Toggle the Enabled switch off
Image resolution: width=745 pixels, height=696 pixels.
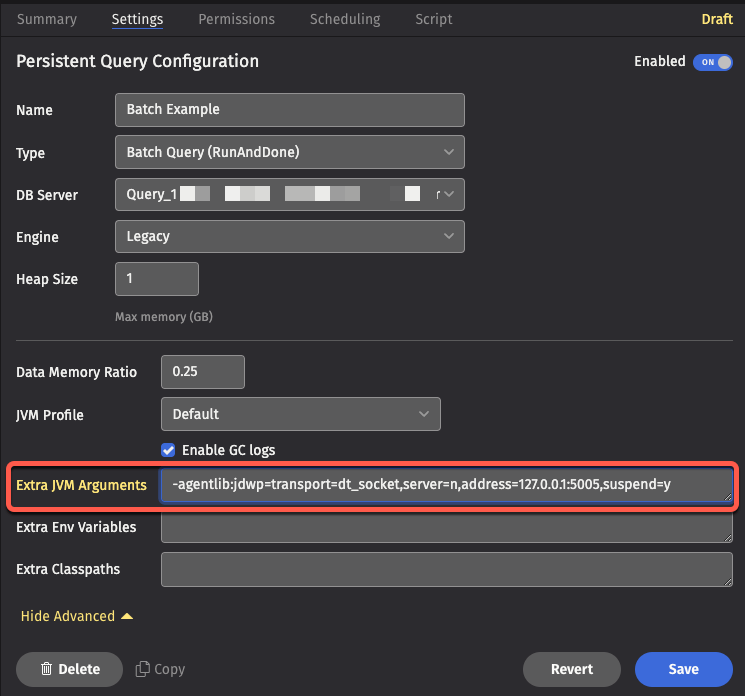(x=712, y=62)
